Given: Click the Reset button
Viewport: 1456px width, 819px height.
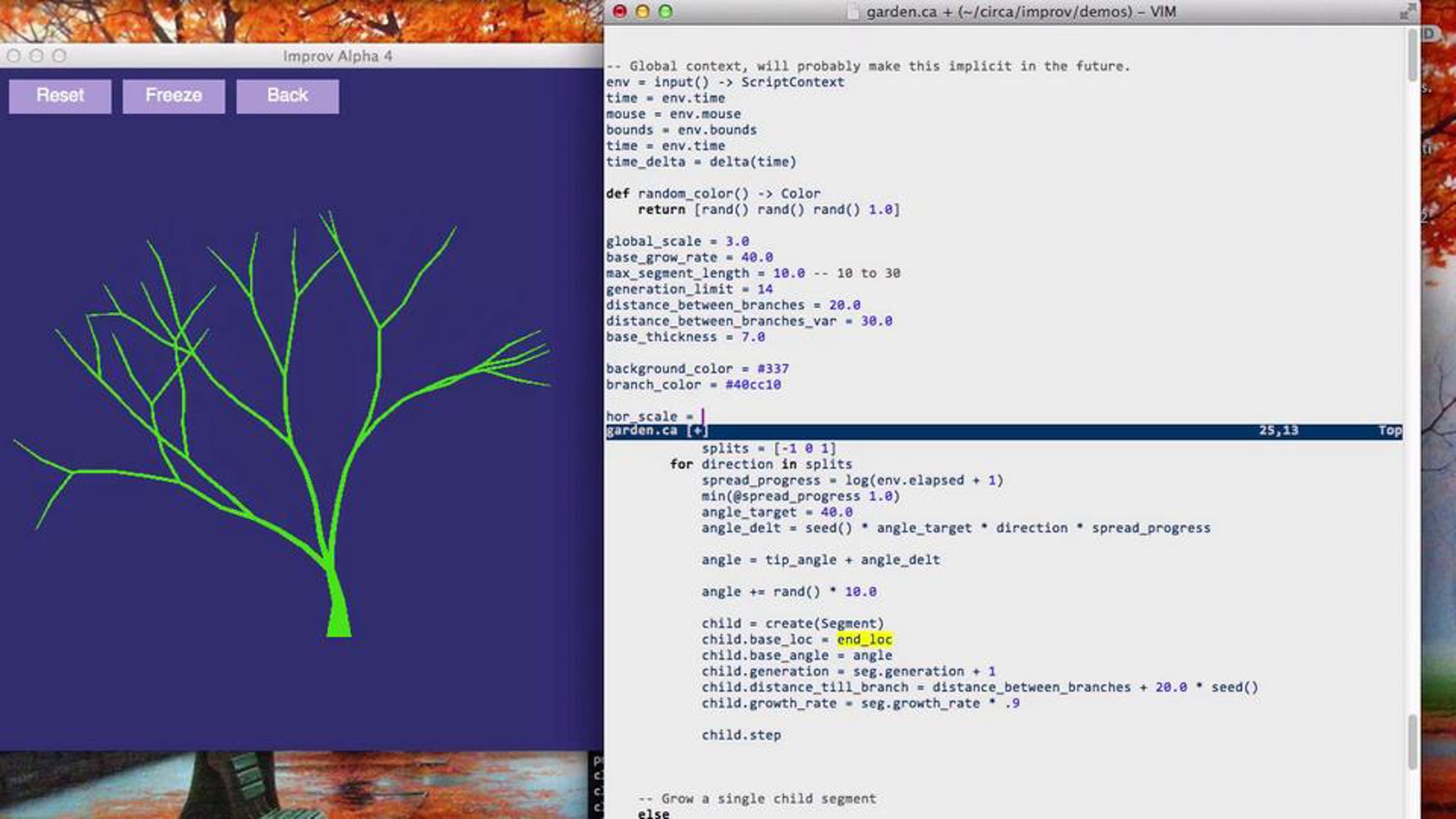Looking at the screenshot, I should pos(60,96).
